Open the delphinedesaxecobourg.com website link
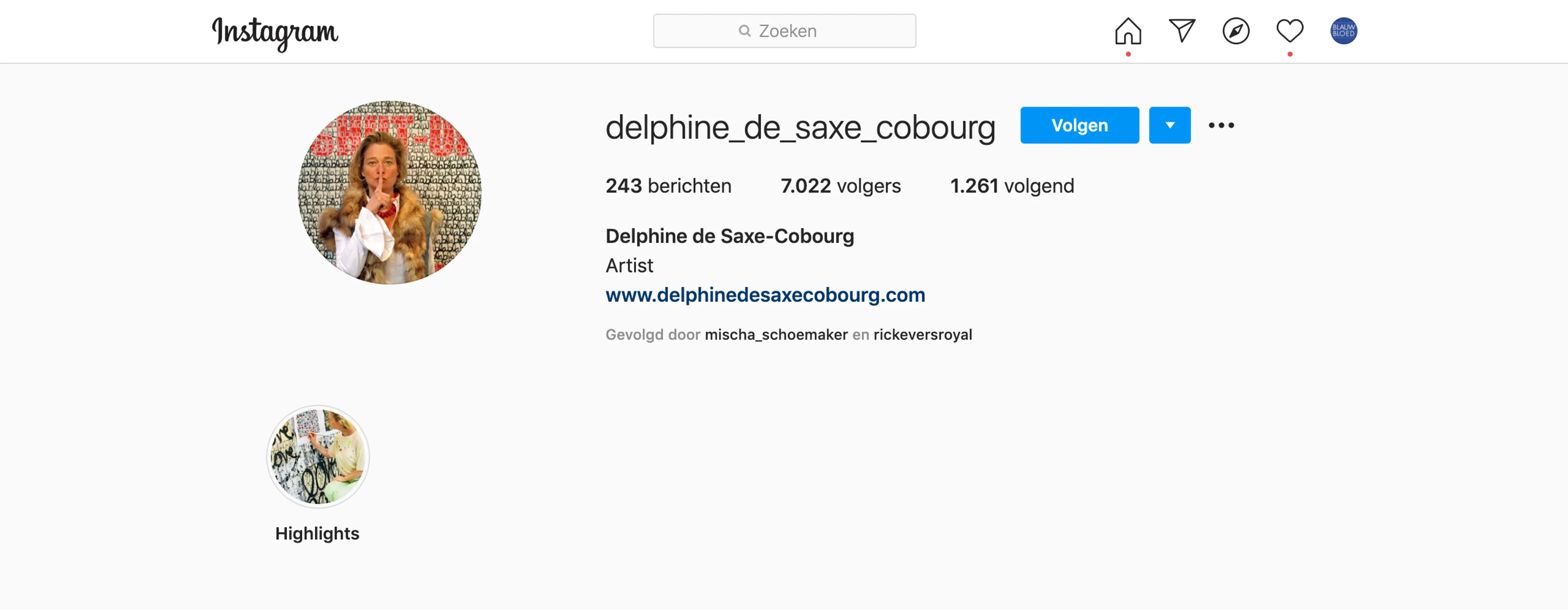Viewport: 1568px width, 610px height. tap(765, 295)
